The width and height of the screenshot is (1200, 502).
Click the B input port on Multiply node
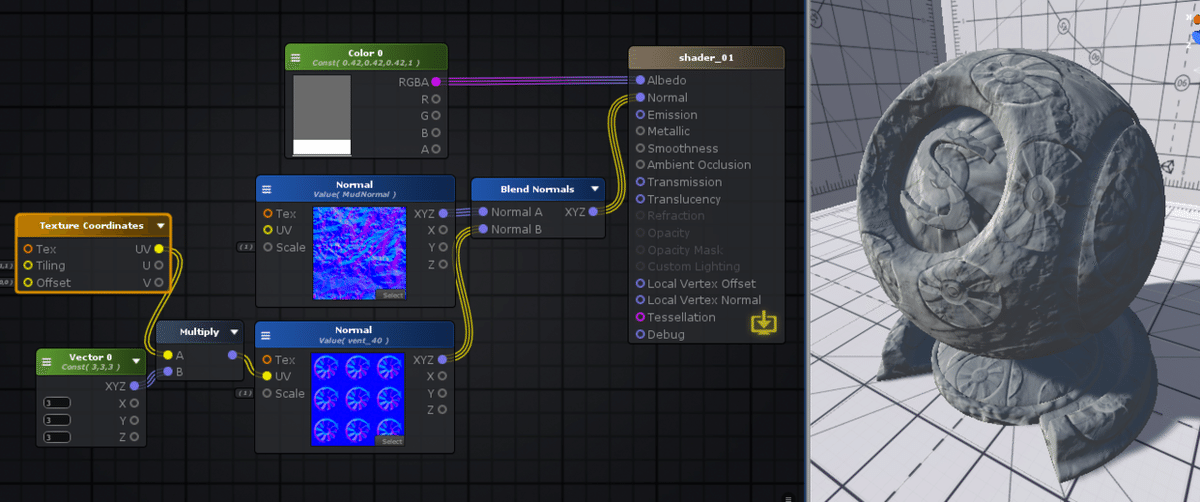coord(166,372)
